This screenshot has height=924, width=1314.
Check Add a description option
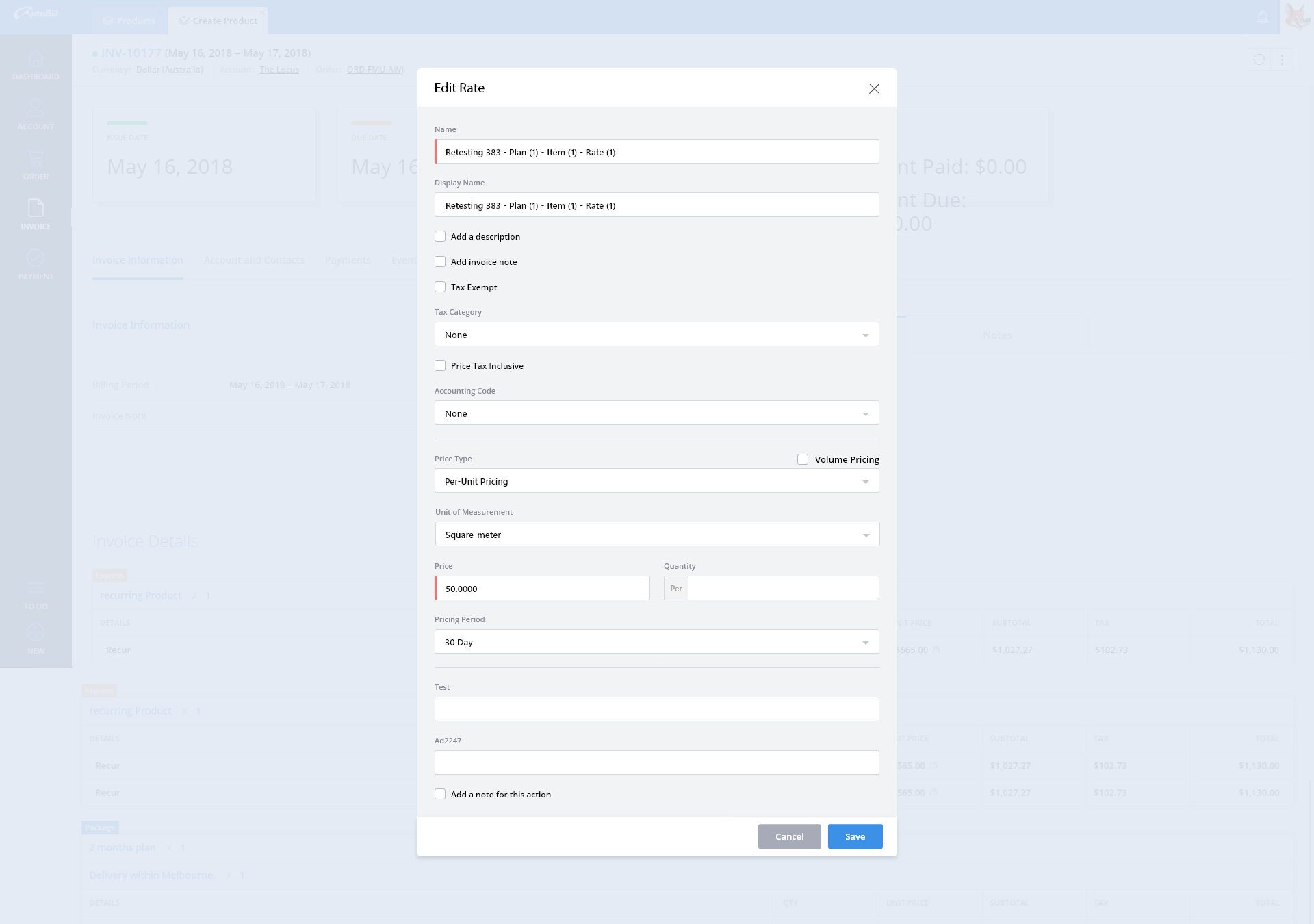(x=440, y=236)
